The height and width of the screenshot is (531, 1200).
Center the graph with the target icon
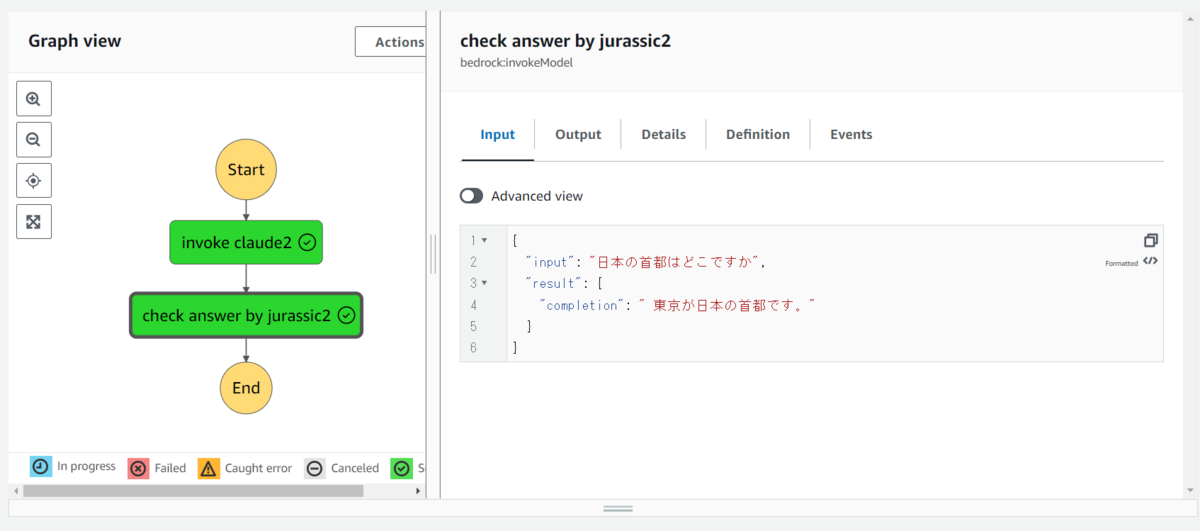(x=34, y=181)
